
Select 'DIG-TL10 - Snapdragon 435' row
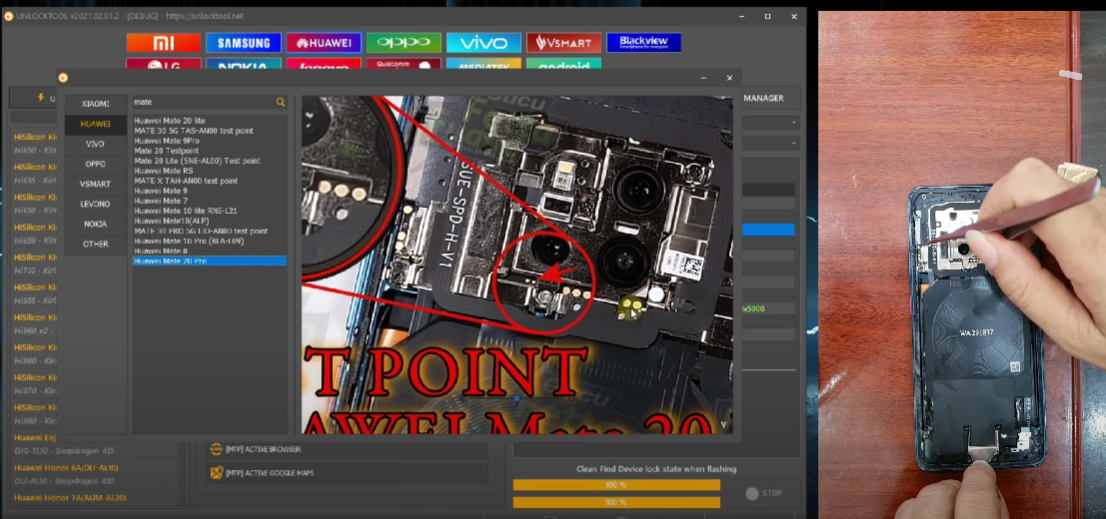64,451
